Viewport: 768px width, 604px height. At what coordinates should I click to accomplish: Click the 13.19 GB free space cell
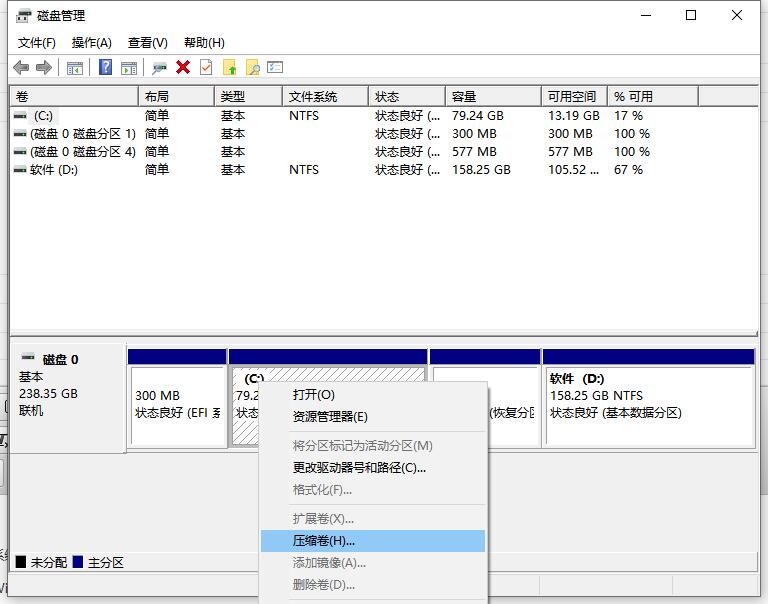574,116
